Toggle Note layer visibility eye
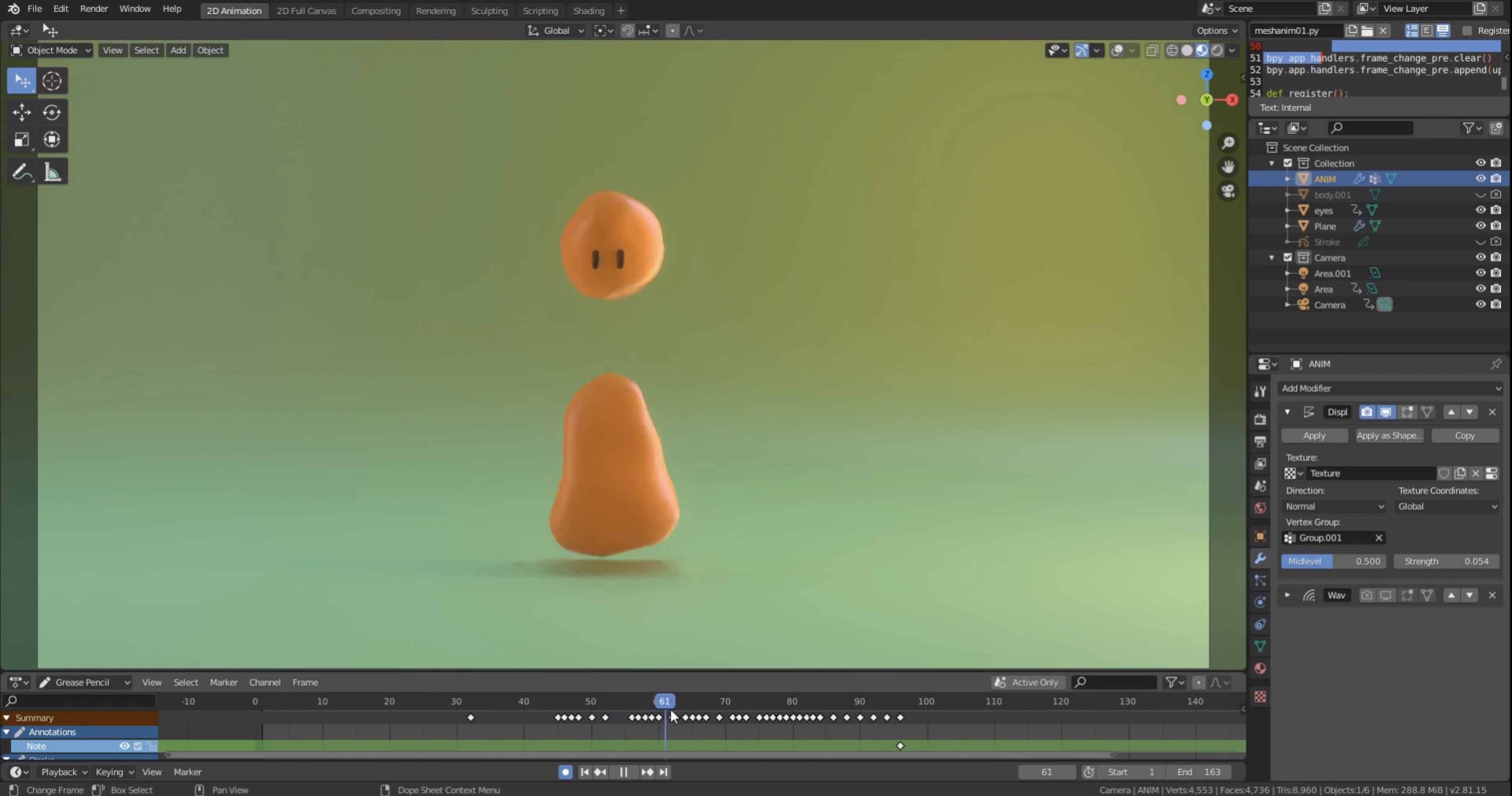This screenshot has height=796, width=1512. click(125, 746)
